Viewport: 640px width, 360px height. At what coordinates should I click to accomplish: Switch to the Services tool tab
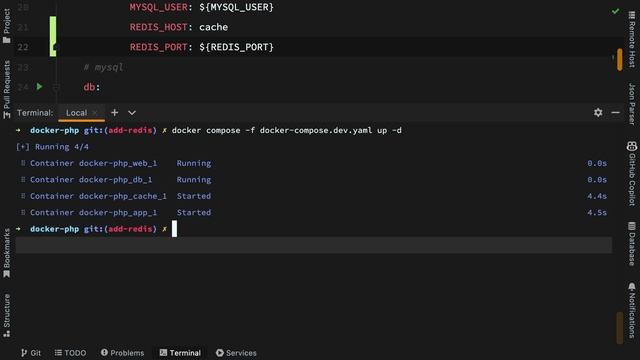pyautogui.click(x=236, y=353)
